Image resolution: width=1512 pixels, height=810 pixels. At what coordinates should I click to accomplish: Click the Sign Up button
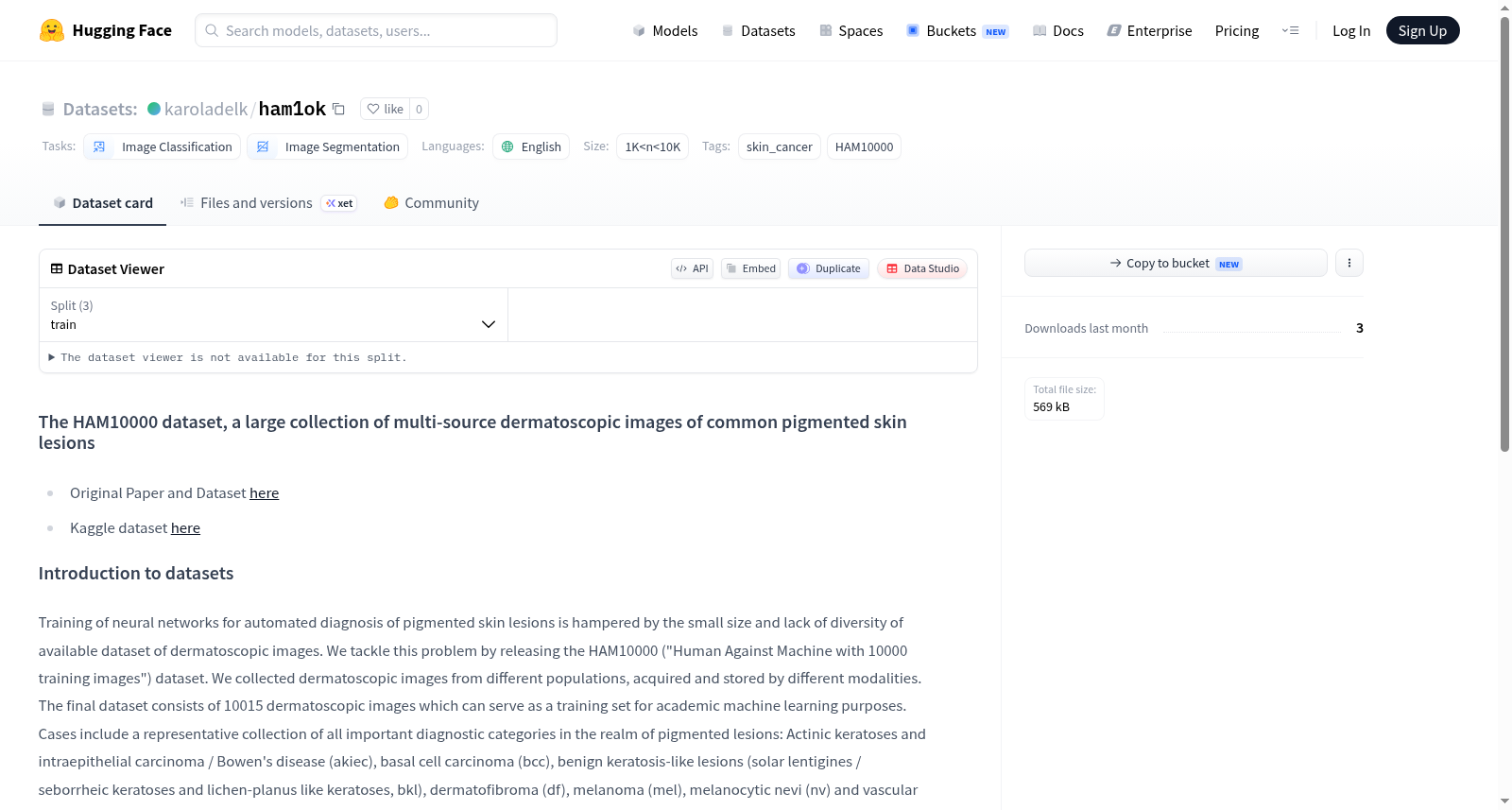click(x=1422, y=31)
